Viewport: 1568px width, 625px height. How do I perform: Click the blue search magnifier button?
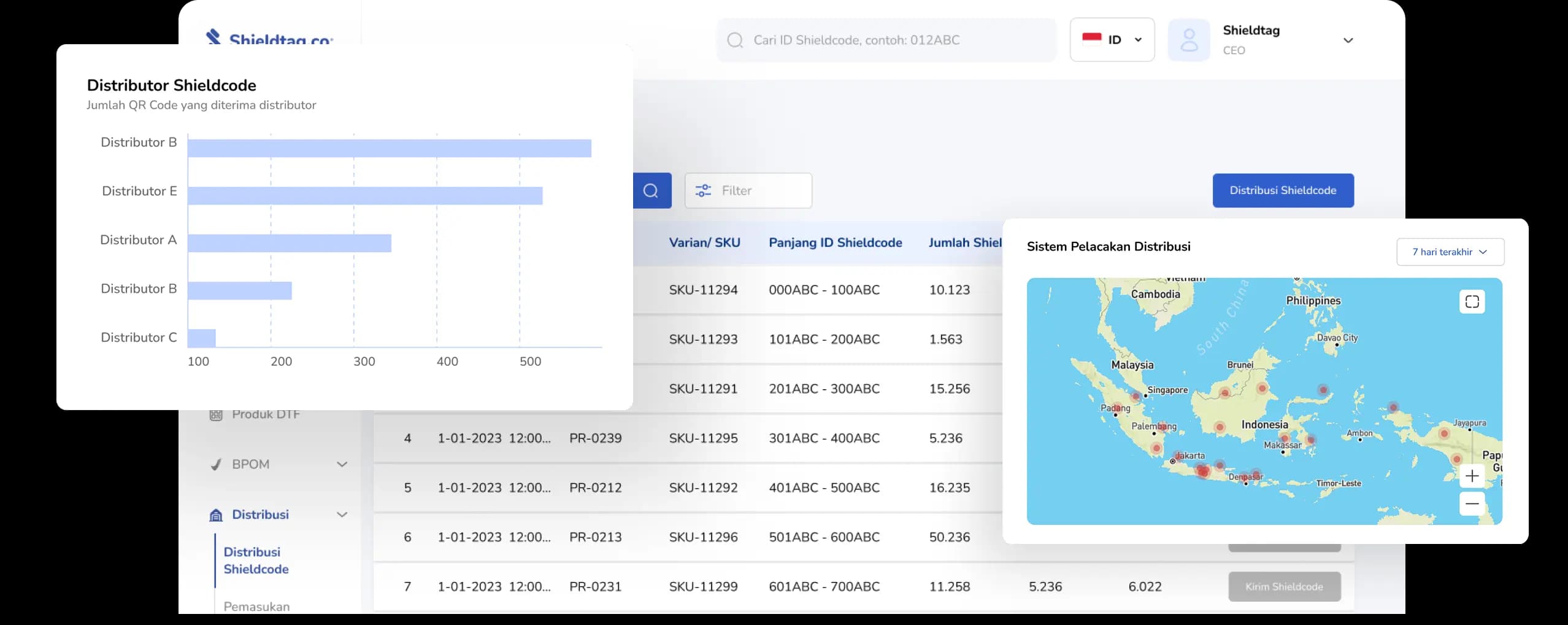coord(651,190)
